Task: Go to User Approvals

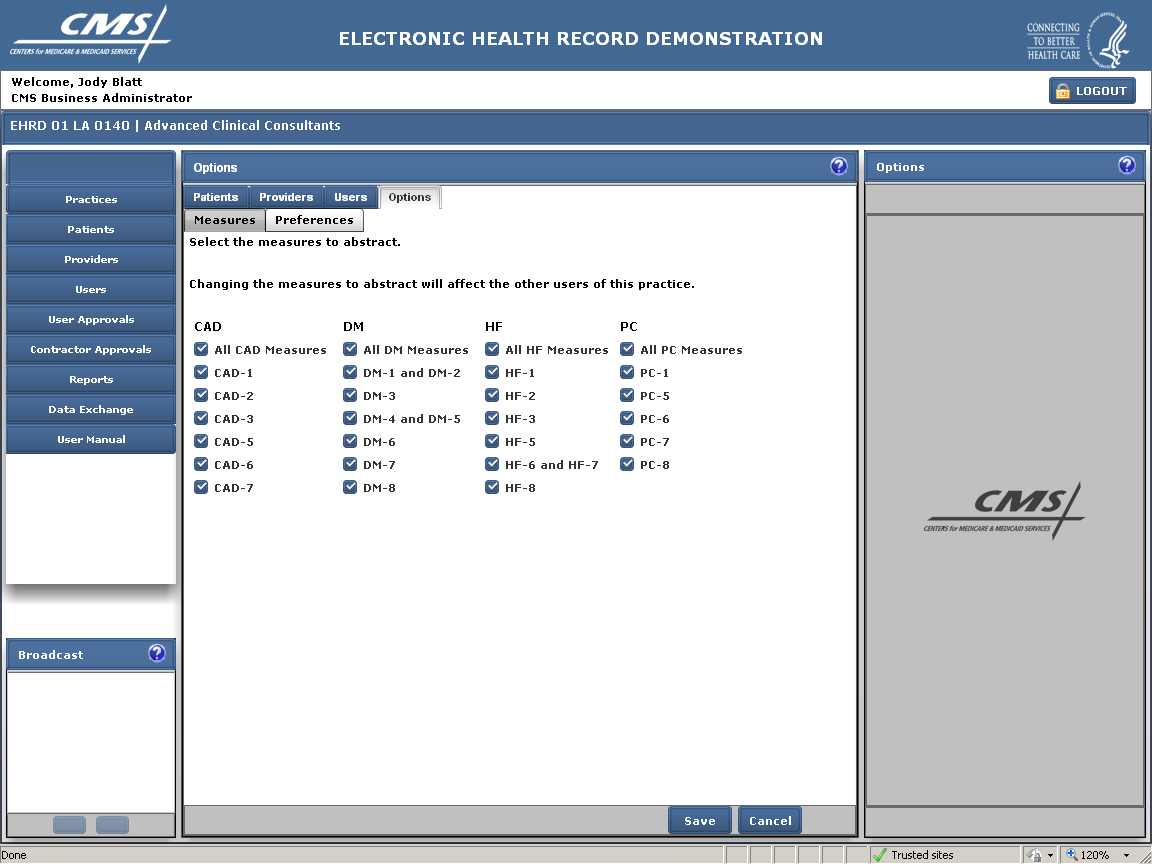Action: (91, 320)
